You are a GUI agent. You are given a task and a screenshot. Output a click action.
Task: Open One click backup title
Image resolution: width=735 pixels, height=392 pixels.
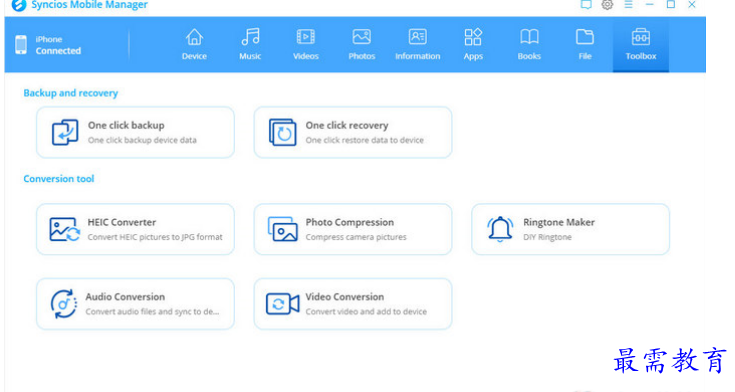126,125
